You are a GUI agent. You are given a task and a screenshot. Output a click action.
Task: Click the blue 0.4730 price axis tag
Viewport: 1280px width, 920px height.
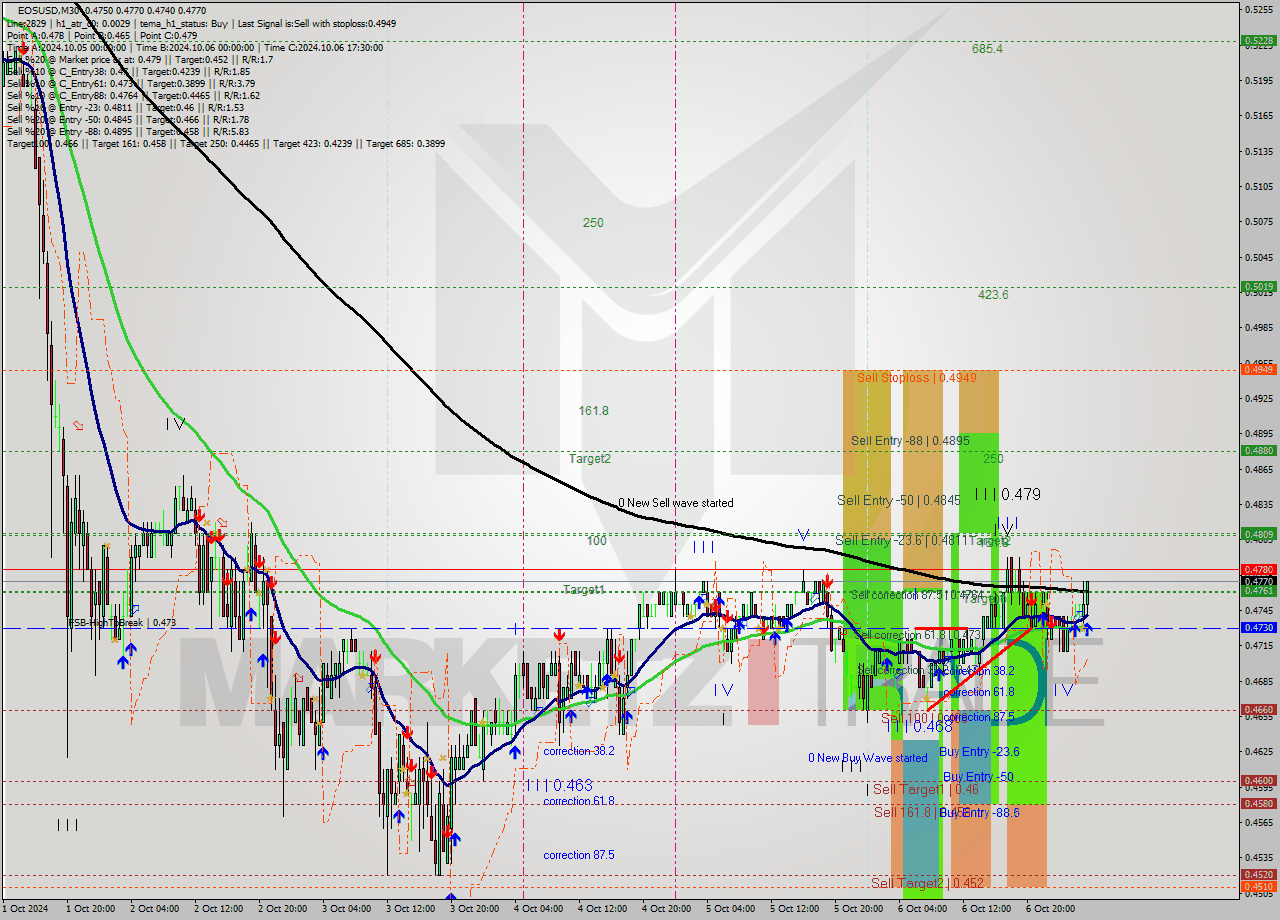(x=1258, y=628)
